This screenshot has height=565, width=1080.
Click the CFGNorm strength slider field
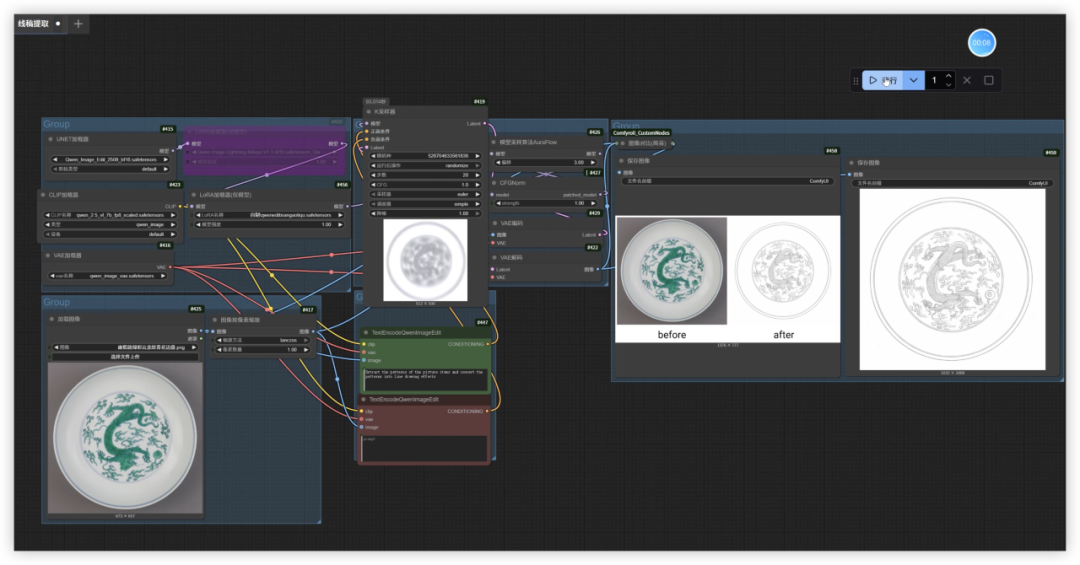[548, 203]
